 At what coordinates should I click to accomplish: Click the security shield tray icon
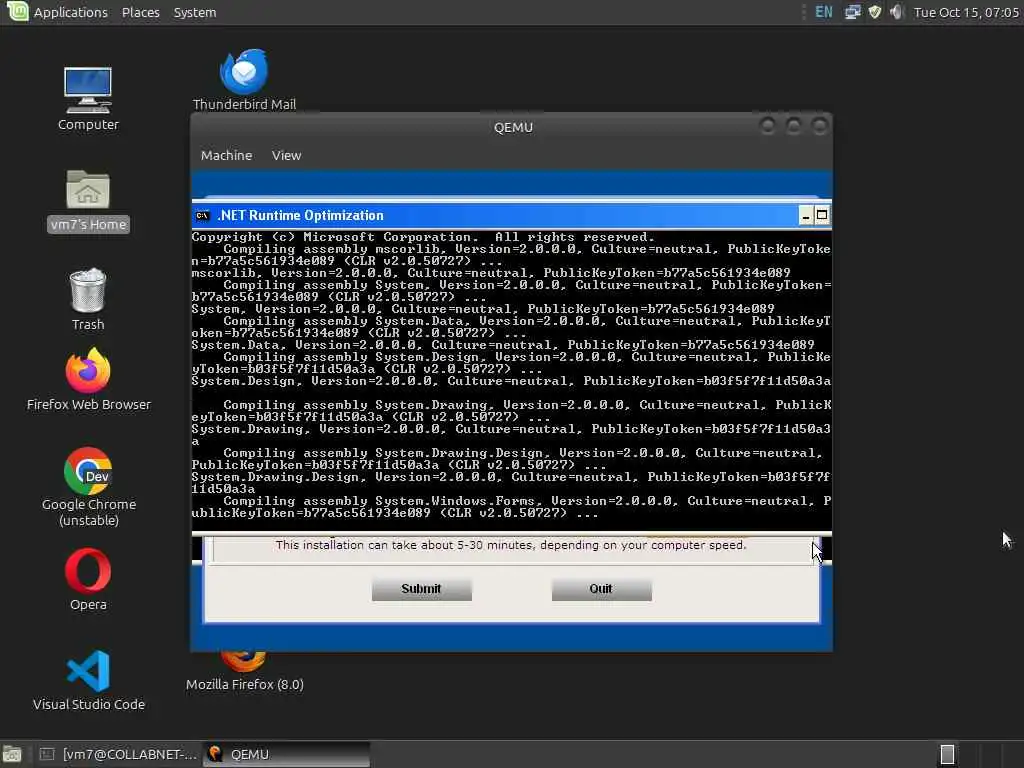875,12
